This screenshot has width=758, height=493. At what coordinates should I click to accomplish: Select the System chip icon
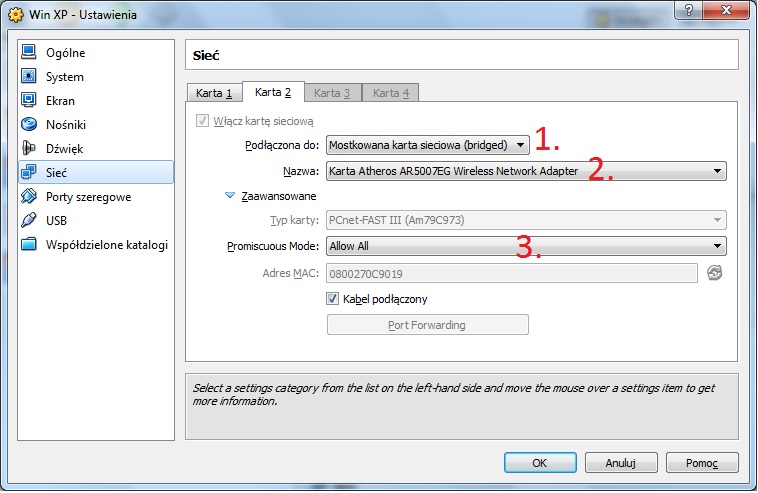click(29, 77)
